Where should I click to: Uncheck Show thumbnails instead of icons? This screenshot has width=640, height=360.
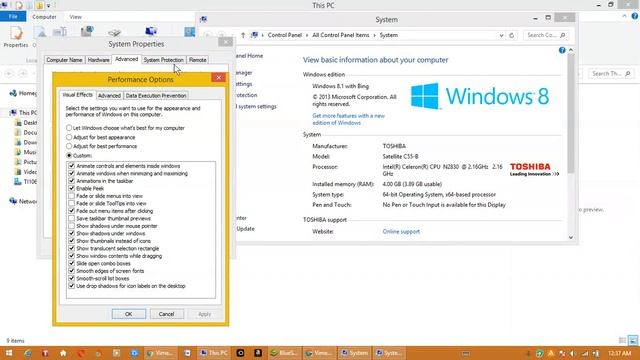pyautogui.click(x=71, y=241)
